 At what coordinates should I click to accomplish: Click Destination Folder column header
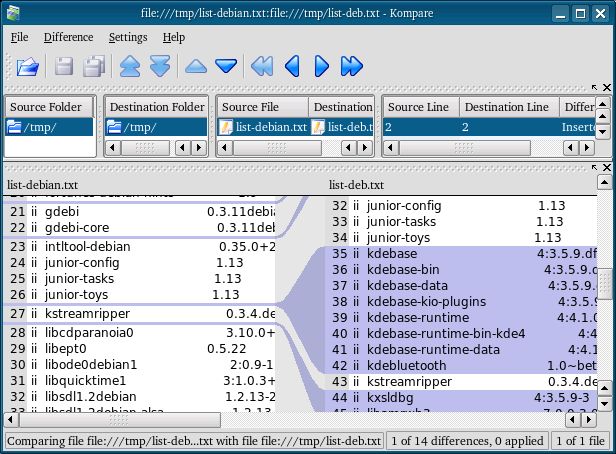[156, 107]
